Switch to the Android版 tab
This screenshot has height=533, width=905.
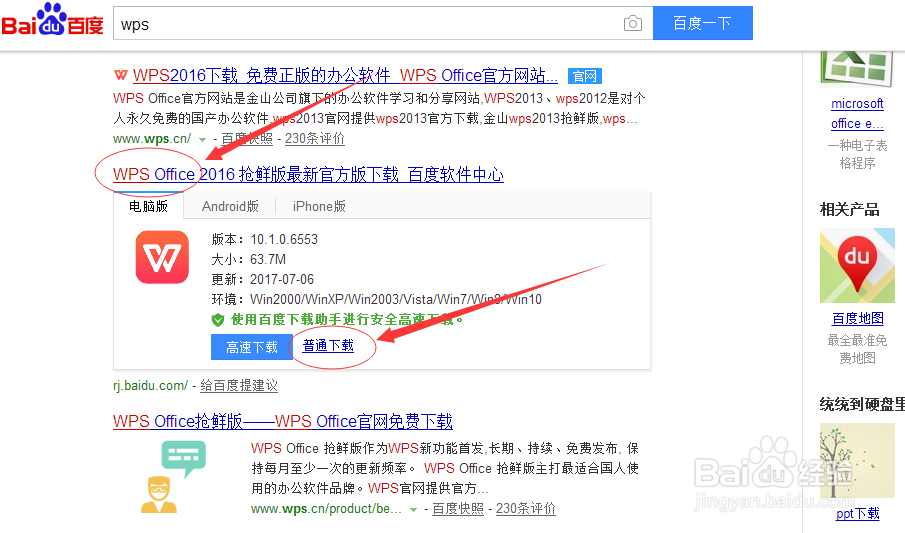click(230, 206)
